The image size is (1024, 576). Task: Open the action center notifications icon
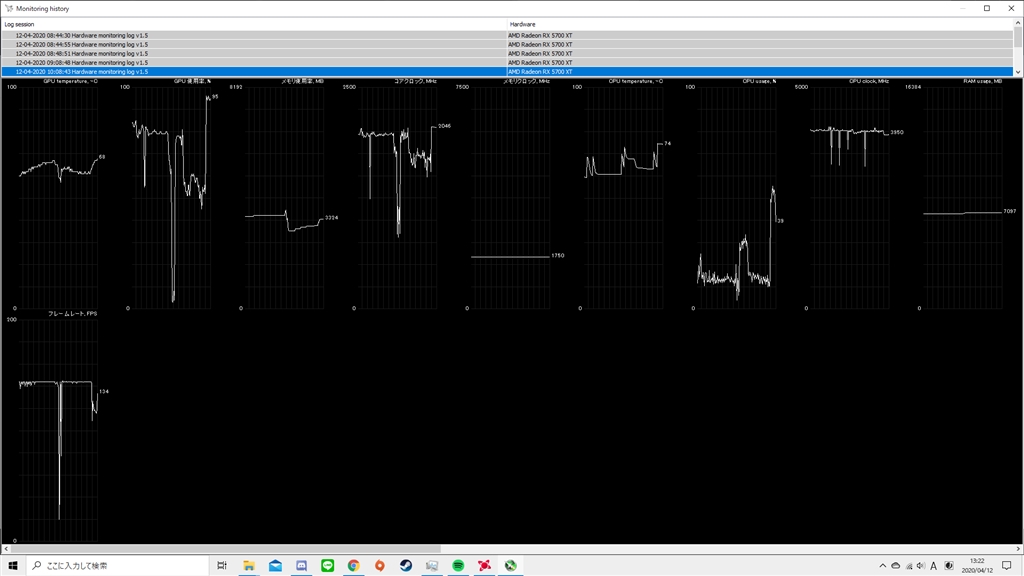coord(1006,566)
